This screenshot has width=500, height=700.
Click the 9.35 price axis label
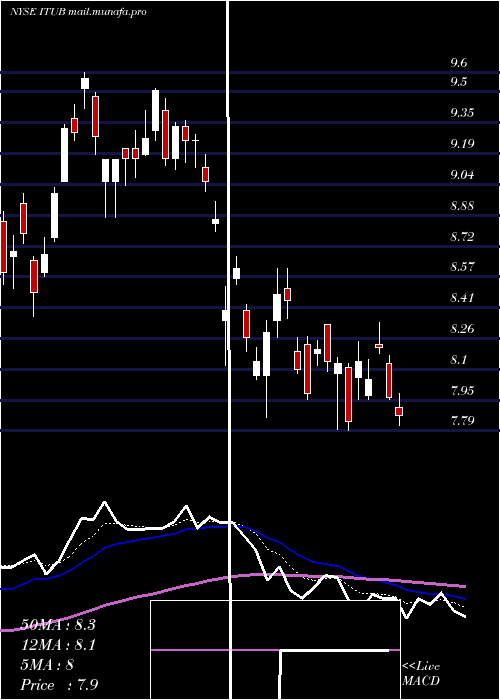click(x=462, y=112)
